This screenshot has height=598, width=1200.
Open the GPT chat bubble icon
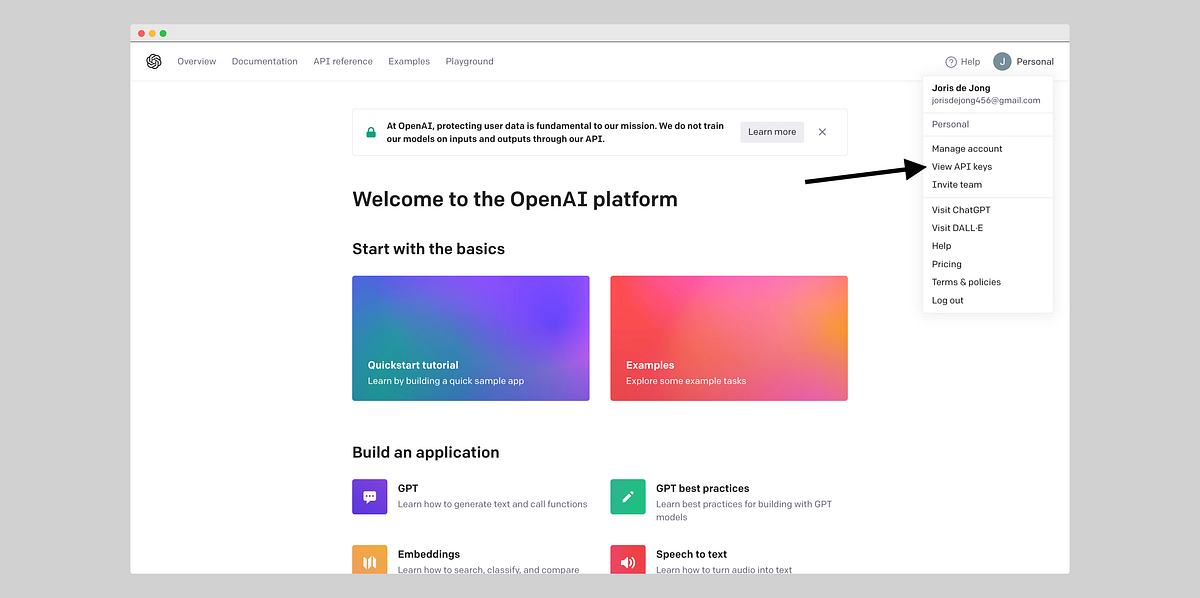coord(369,496)
